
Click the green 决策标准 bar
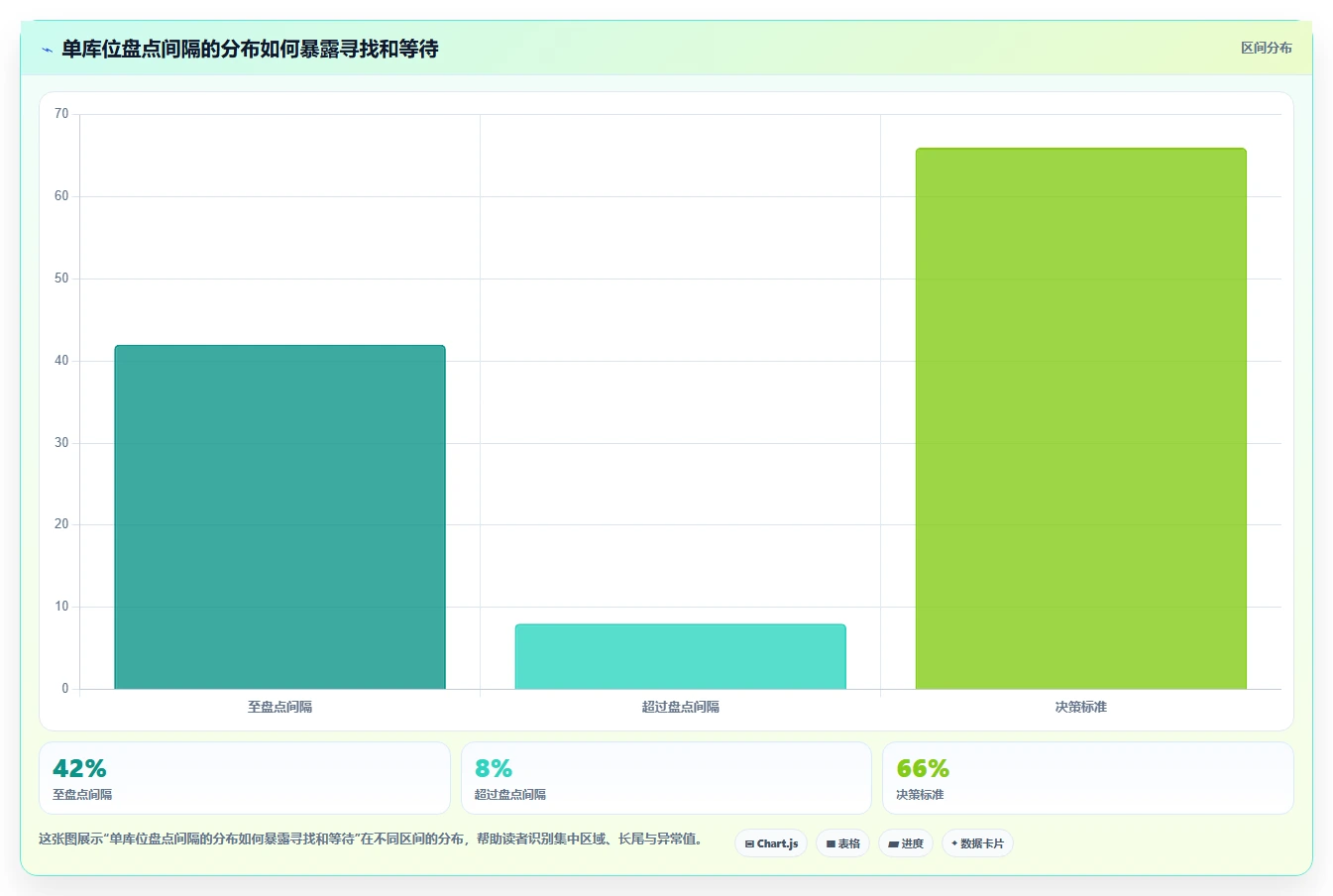[1080, 418]
